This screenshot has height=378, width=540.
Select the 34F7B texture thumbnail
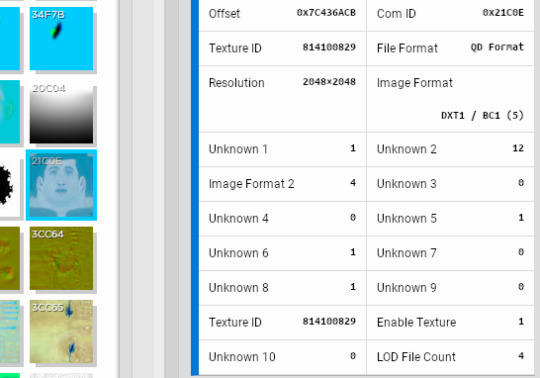point(61,39)
